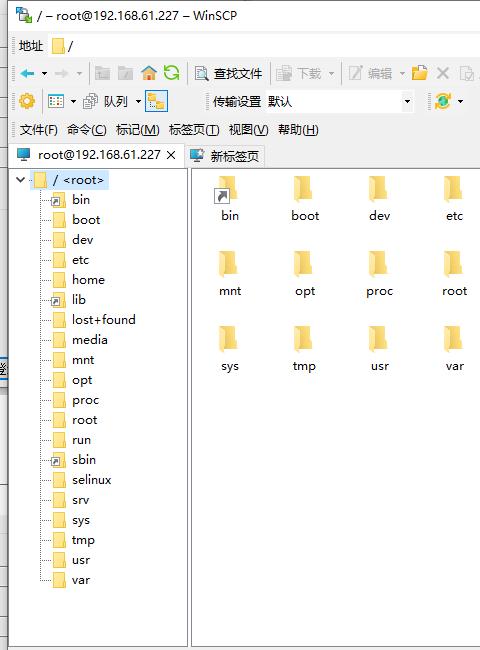This screenshot has width=480, height=650.
Task: Select lost+found in the directory tree
Action: (x=104, y=320)
